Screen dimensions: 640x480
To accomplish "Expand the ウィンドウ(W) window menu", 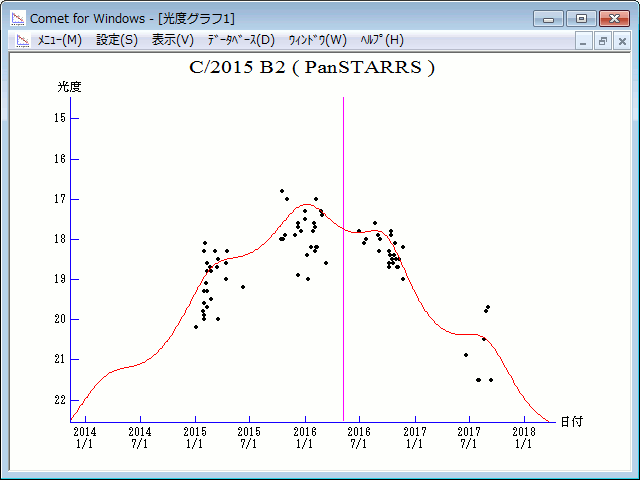I will click(317, 40).
